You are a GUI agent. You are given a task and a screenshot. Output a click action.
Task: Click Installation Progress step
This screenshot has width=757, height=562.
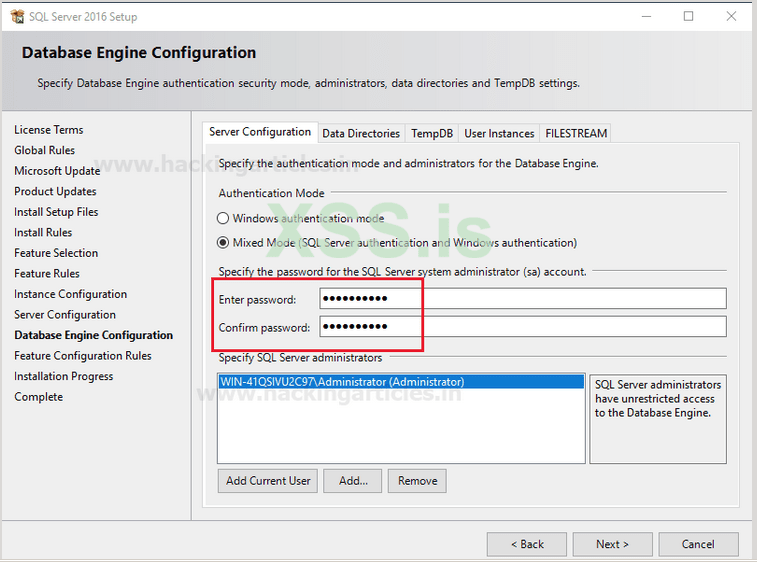tap(63, 376)
